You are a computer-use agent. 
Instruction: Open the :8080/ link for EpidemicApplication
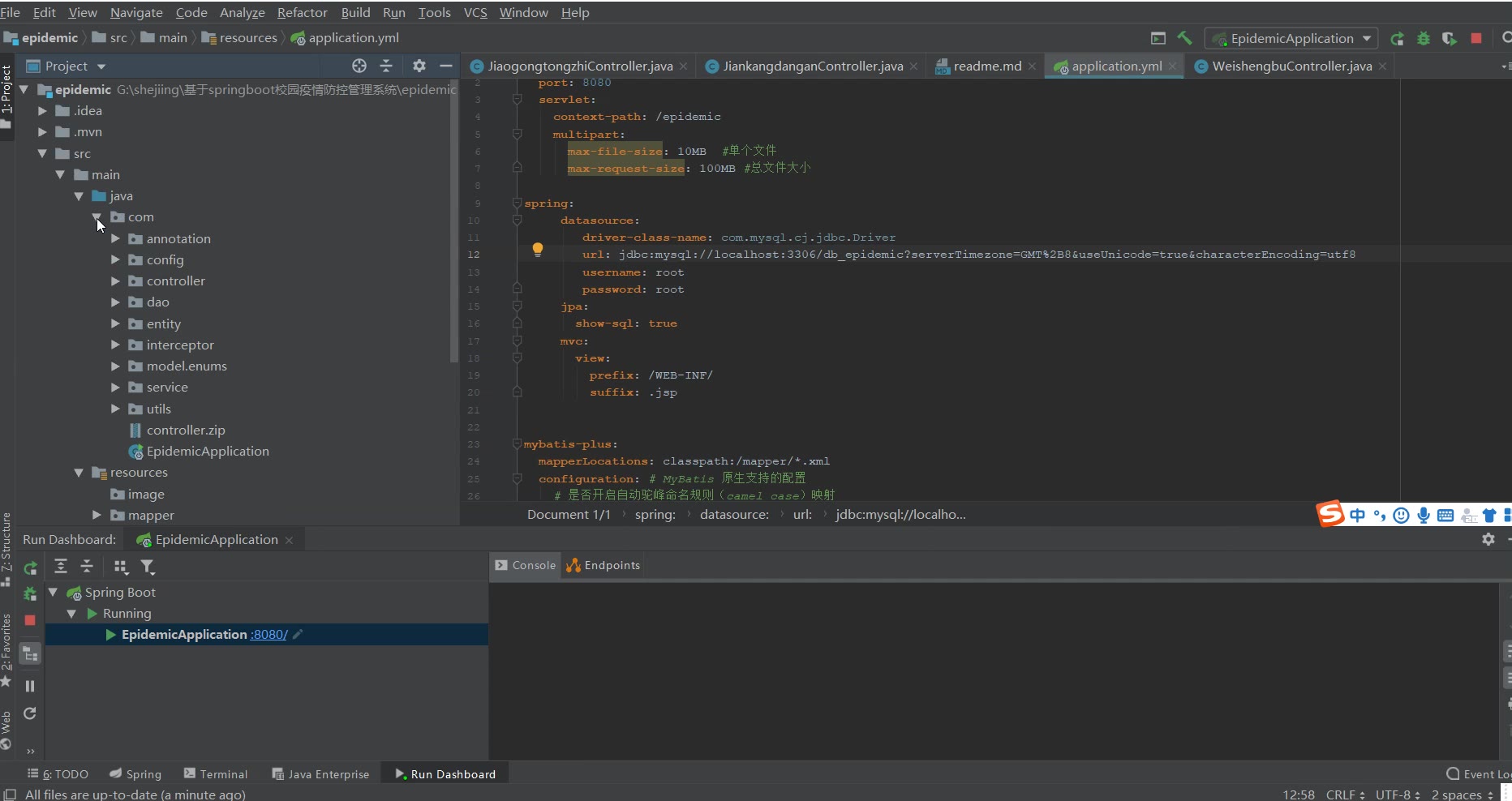tap(268, 635)
